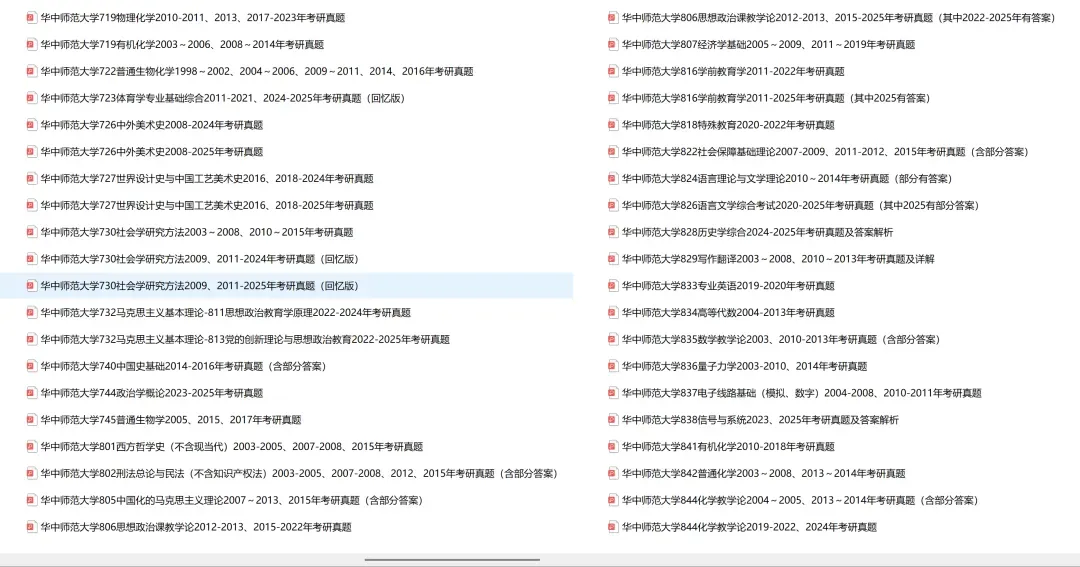
Task: Click PDF icon beside 723体育学专业基础综合 file
Action: tap(31, 99)
